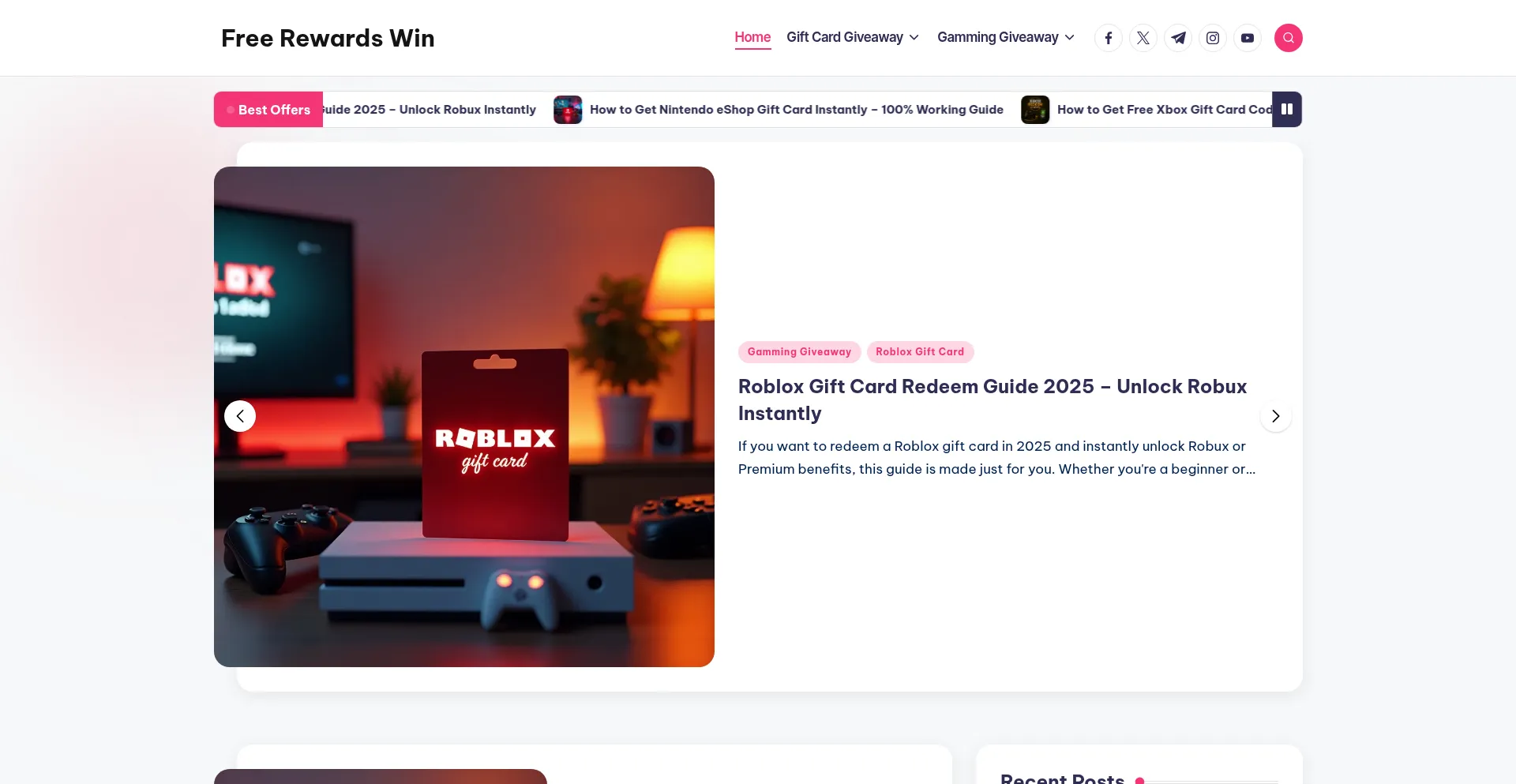The image size is (1516, 784).
Task: Open the ticker item about Free Xbox Gift Card
Action: pos(1165,110)
